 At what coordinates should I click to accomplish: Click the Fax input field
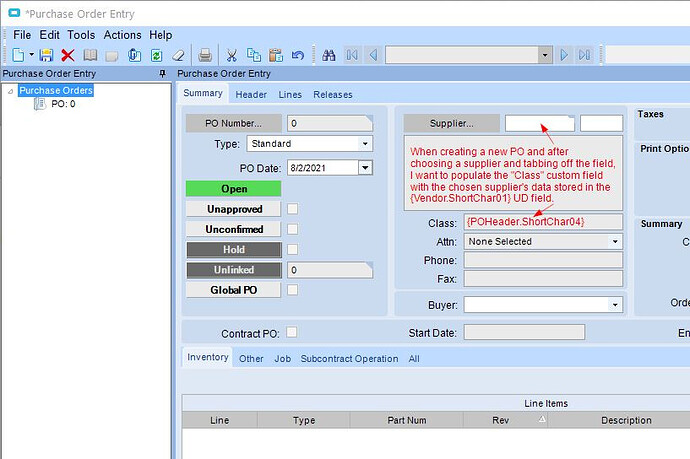point(543,279)
